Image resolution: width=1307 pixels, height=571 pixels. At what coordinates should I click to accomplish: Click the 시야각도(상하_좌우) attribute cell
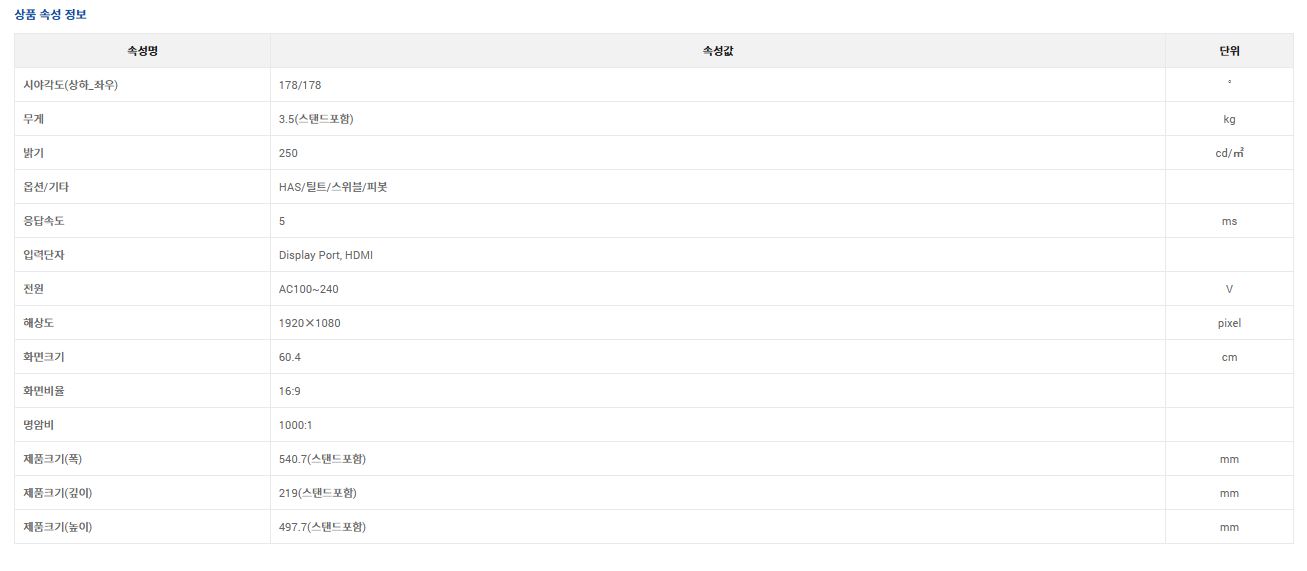pos(142,85)
